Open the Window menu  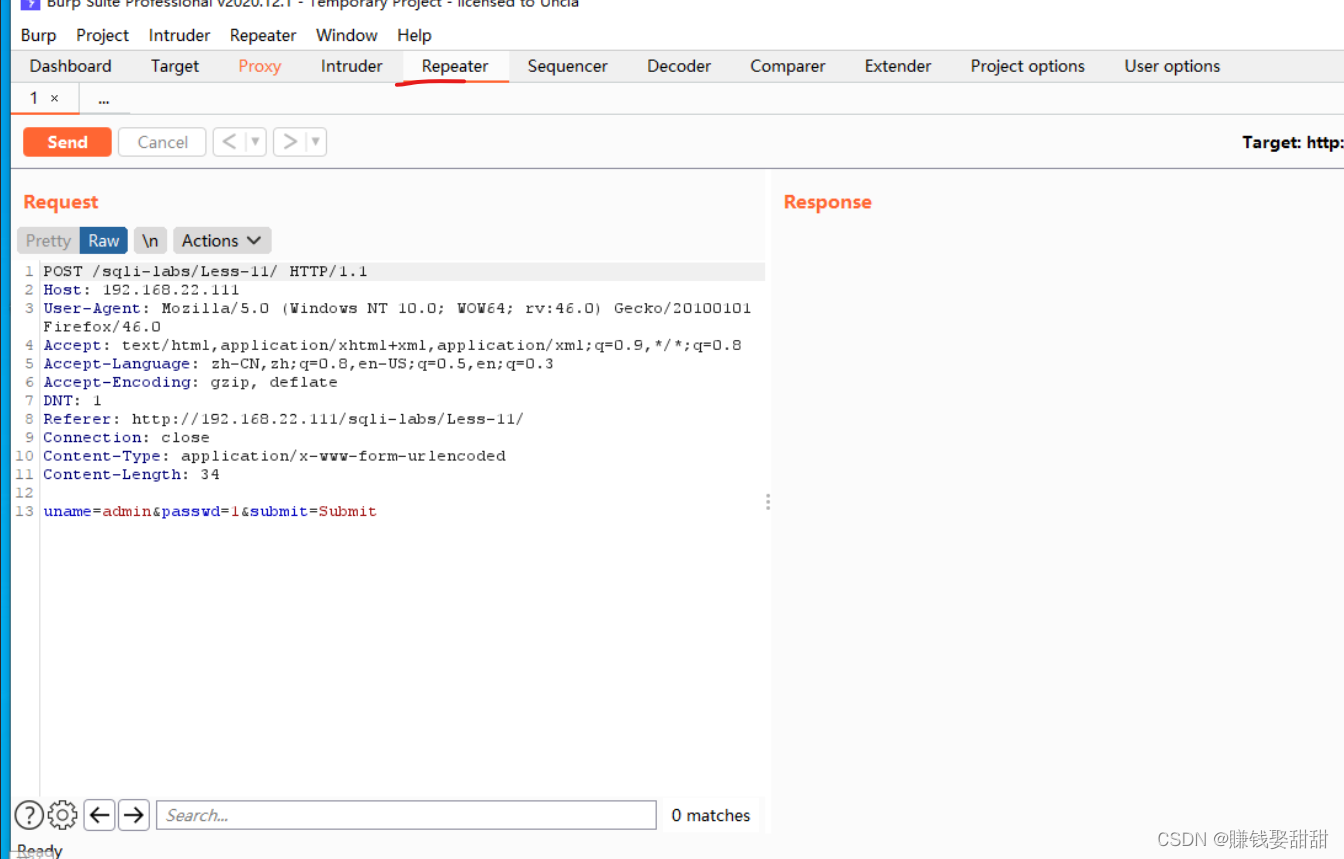[x=347, y=35]
